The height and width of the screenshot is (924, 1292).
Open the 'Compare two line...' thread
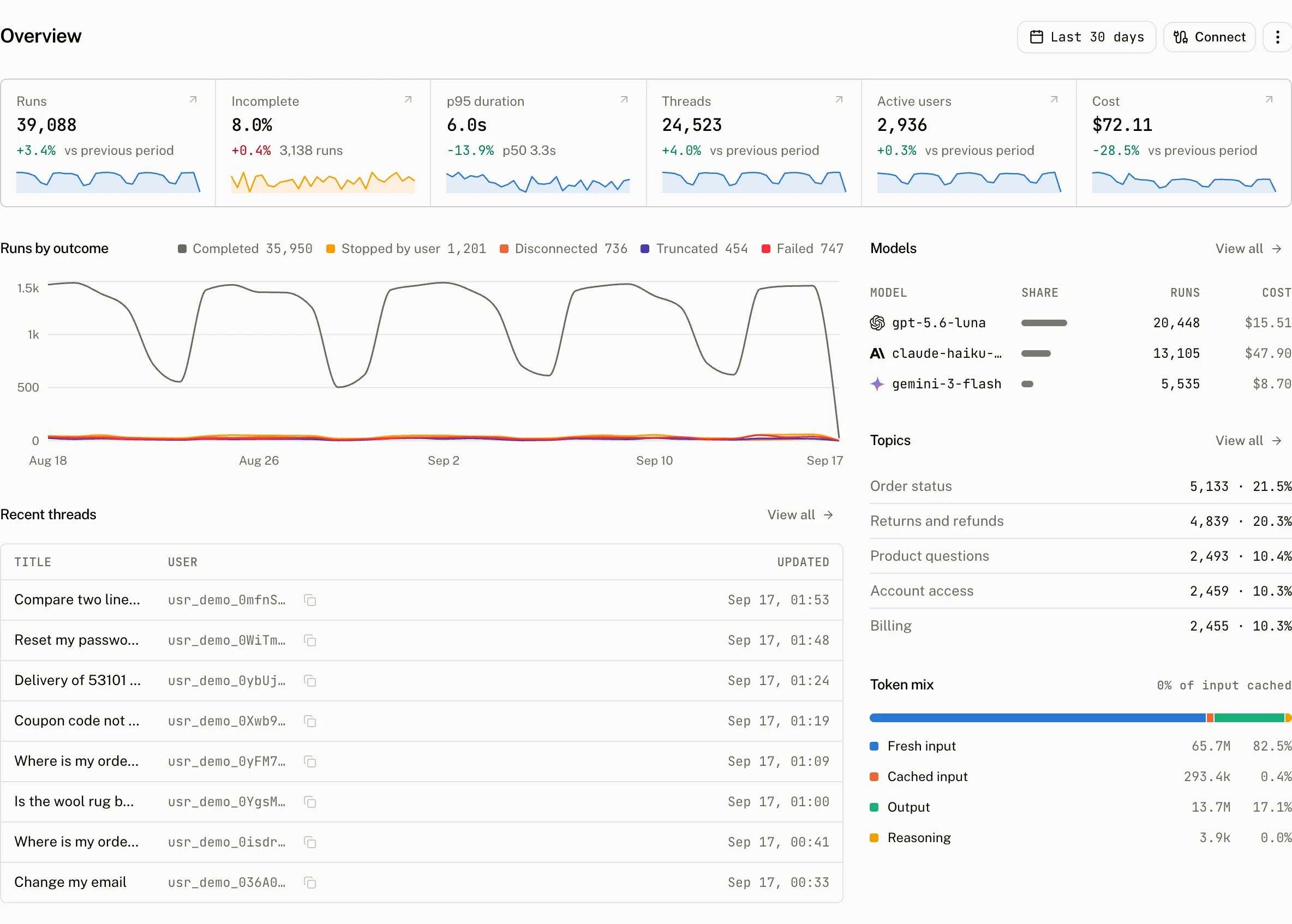[77, 599]
